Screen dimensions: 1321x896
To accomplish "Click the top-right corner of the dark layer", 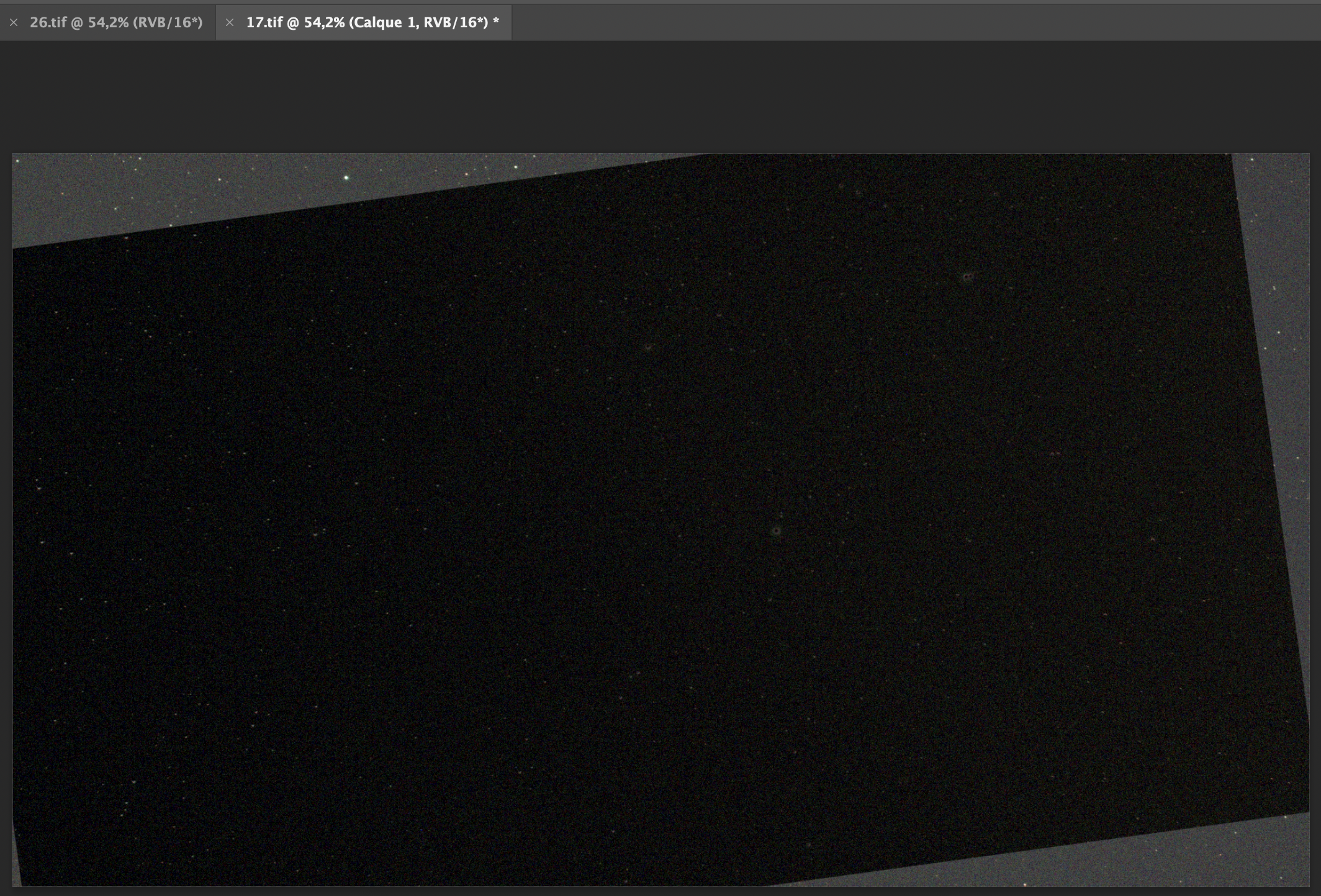I will coord(1231,156).
